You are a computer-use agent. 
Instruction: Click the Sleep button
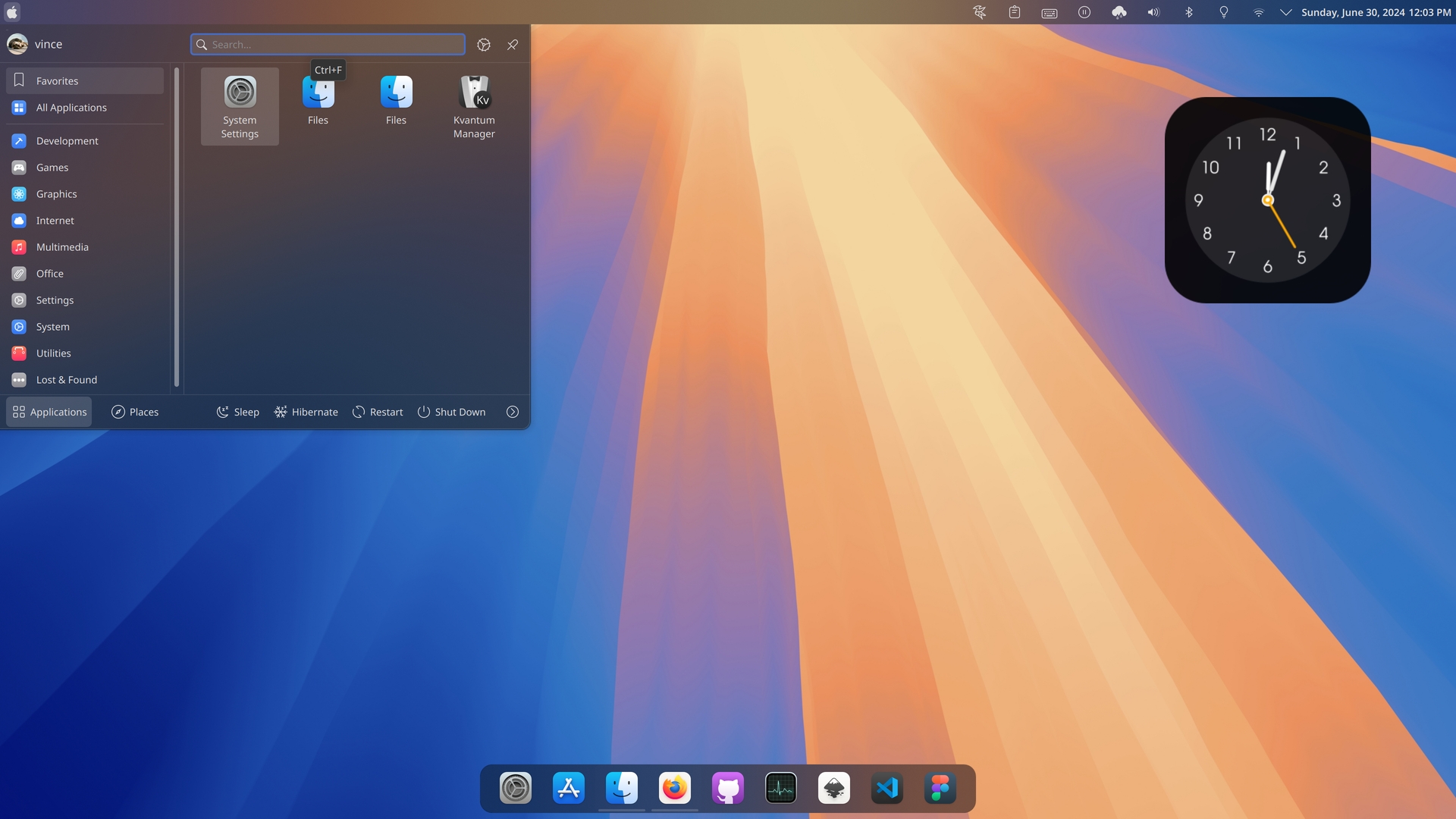238,412
